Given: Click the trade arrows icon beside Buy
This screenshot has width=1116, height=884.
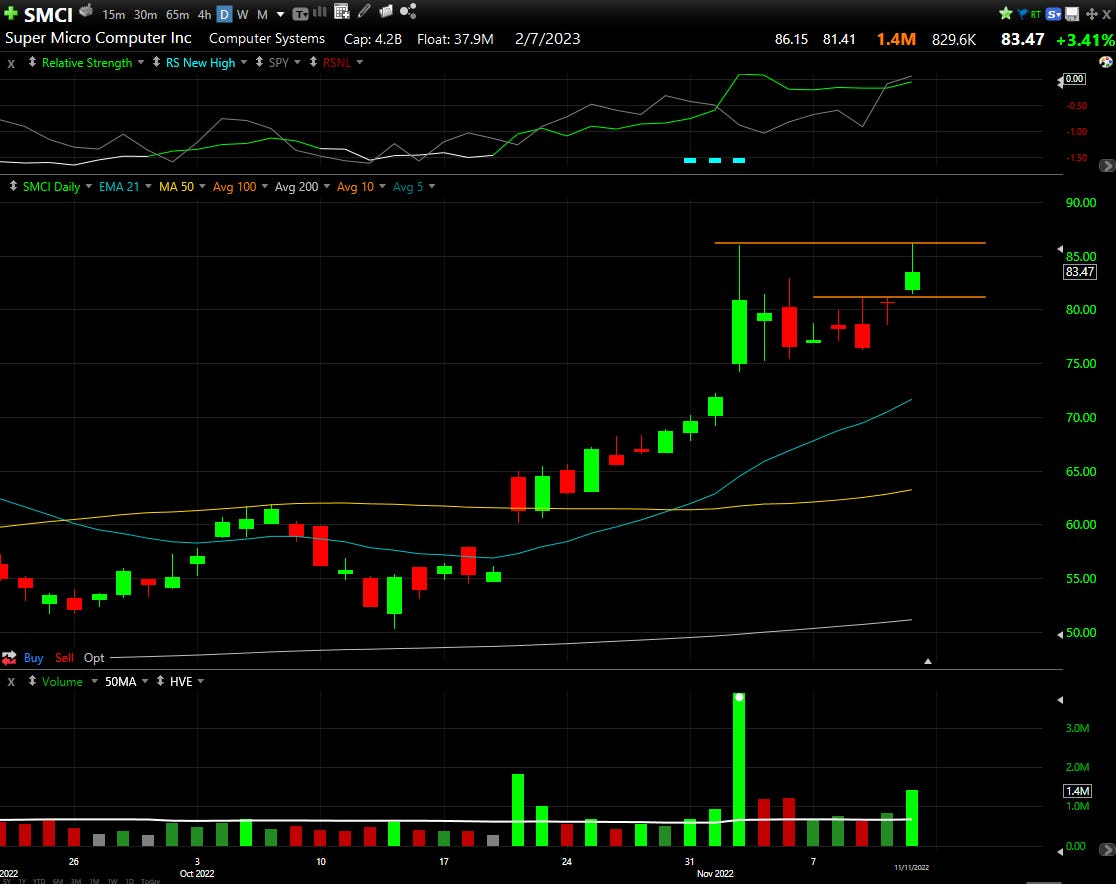Looking at the screenshot, I should [9, 658].
